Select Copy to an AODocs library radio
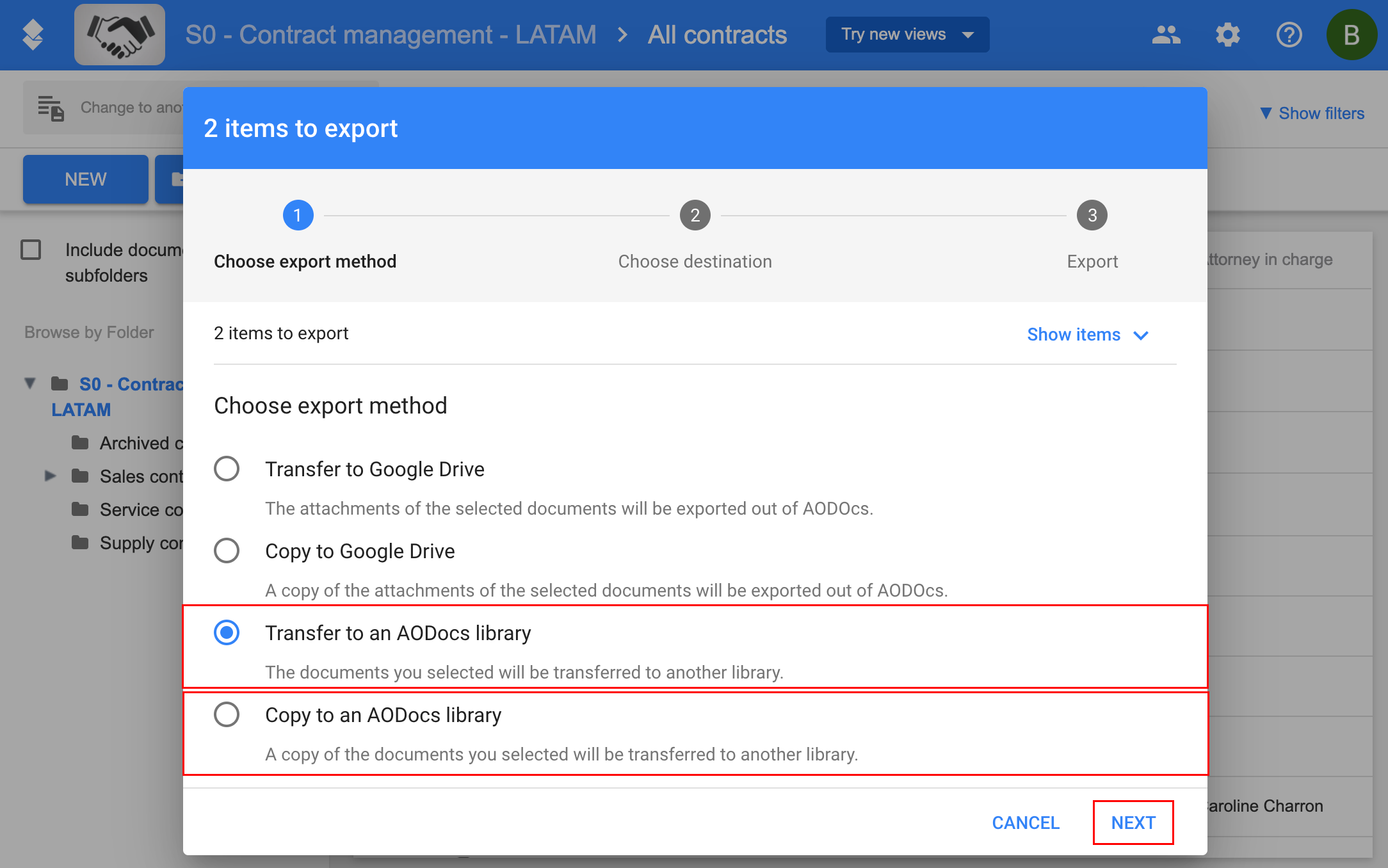1388x868 pixels. pos(227,714)
